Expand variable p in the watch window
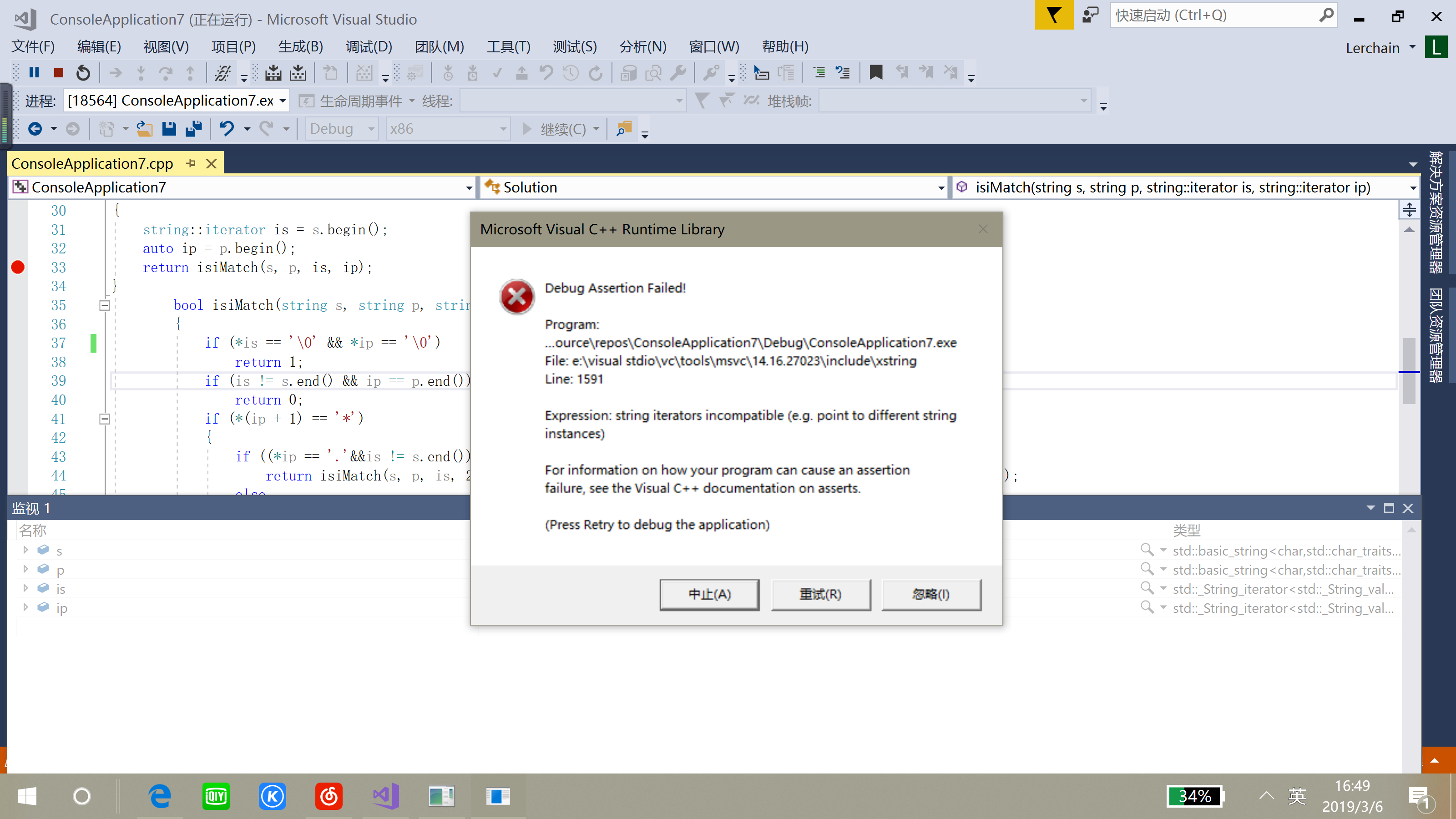Screen dimensions: 1456x819 (x=25, y=569)
